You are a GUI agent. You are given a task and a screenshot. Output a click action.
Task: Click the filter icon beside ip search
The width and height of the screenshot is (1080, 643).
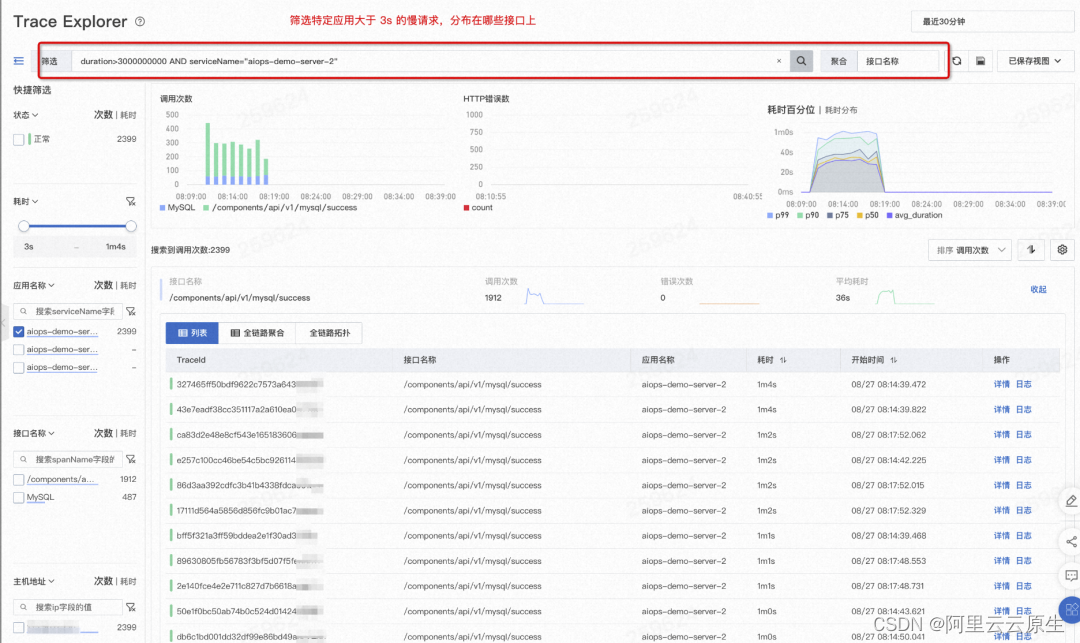pos(131,607)
